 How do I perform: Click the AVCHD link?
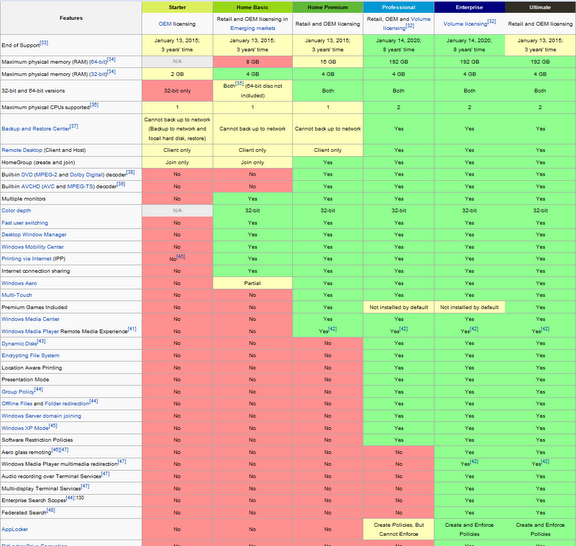pos(30,186)
